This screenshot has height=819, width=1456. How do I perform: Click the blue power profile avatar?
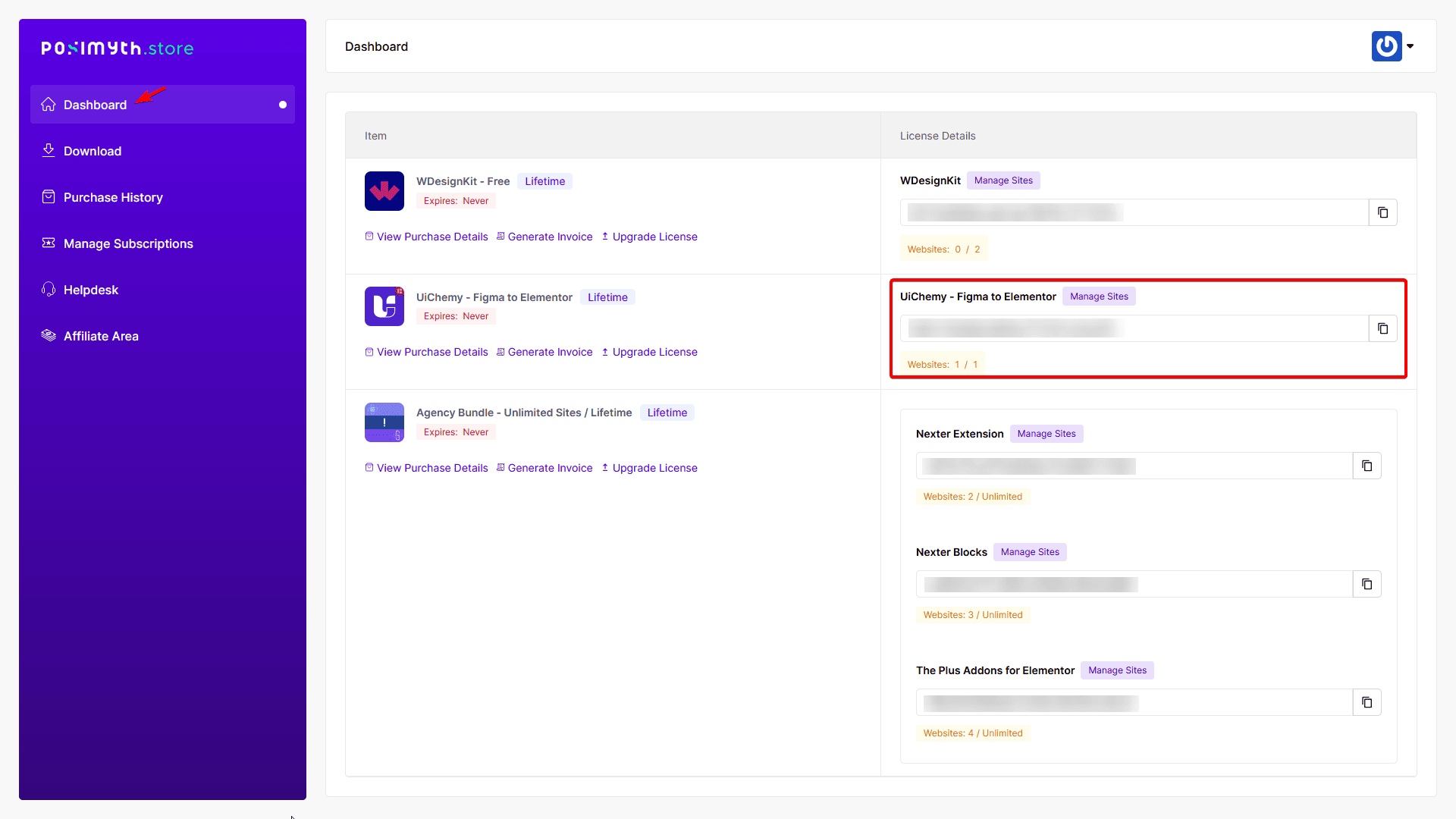[1386, 46]
